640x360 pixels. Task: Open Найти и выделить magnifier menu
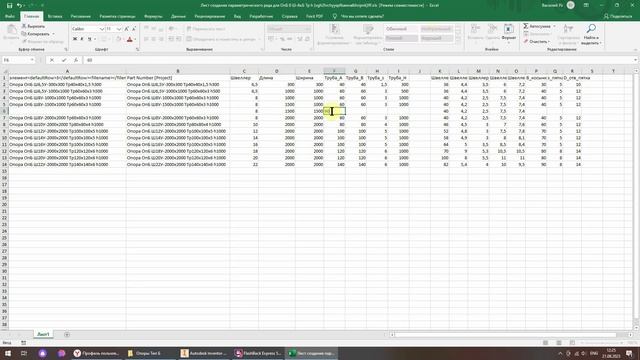(x=591, y=34)
